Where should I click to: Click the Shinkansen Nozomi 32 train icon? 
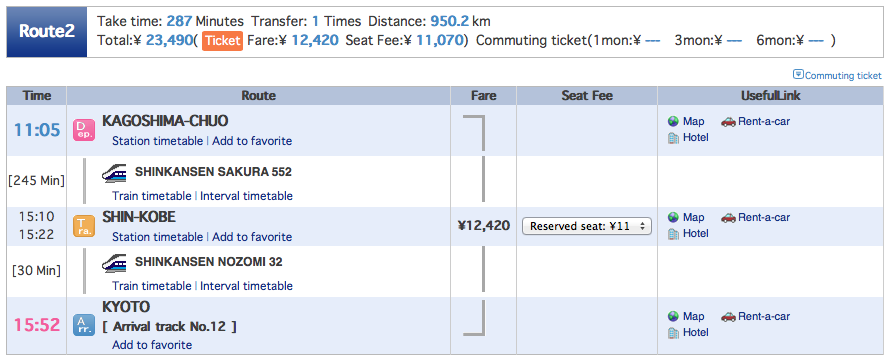[114, 263]
